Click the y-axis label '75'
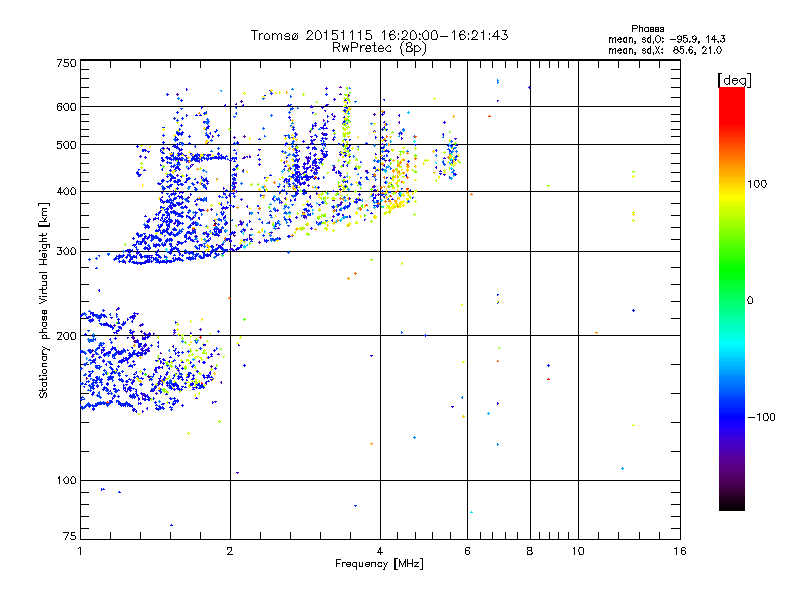 coord(70,536)
